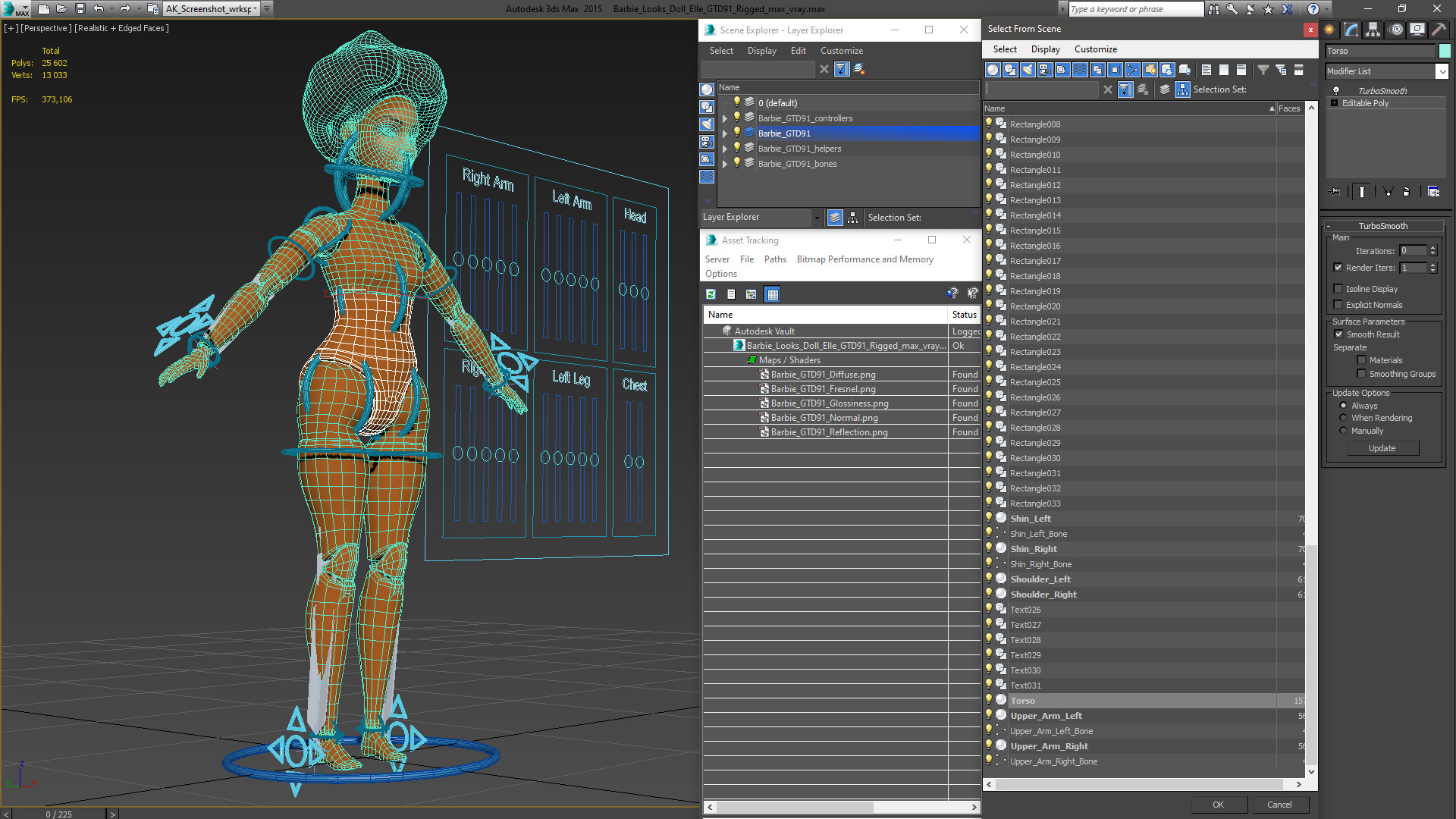Viewport: 1456px width, 819px height.
Task: Select Torso row in Select From Scene
Action: [1143, 701]
